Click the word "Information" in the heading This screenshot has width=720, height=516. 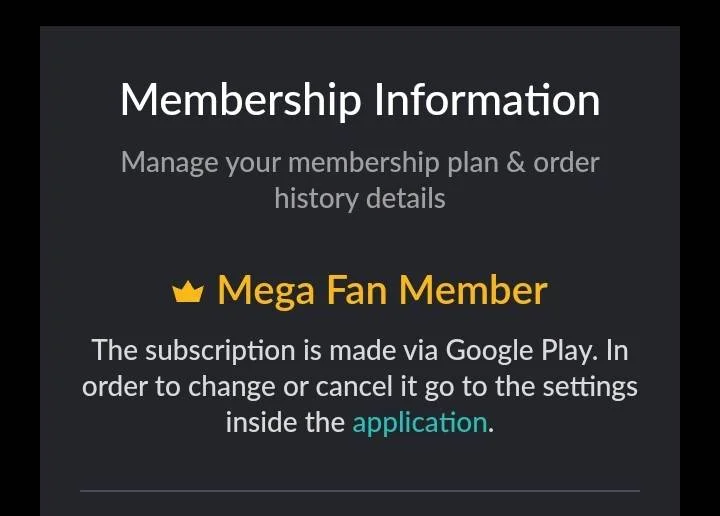click(487, 100)
